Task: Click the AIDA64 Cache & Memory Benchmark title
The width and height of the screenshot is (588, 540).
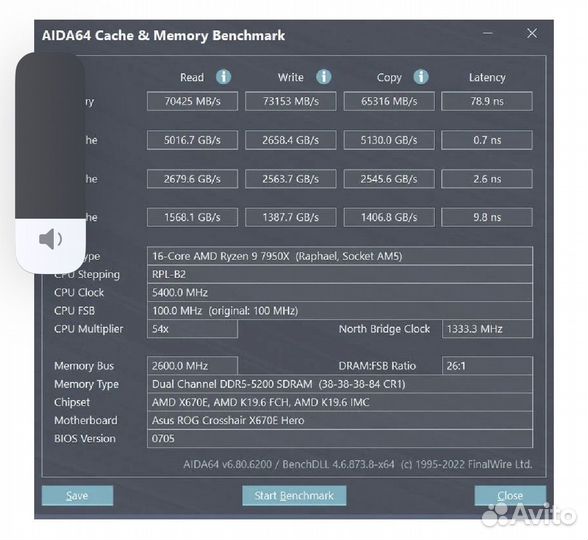Action: (164, 36)
